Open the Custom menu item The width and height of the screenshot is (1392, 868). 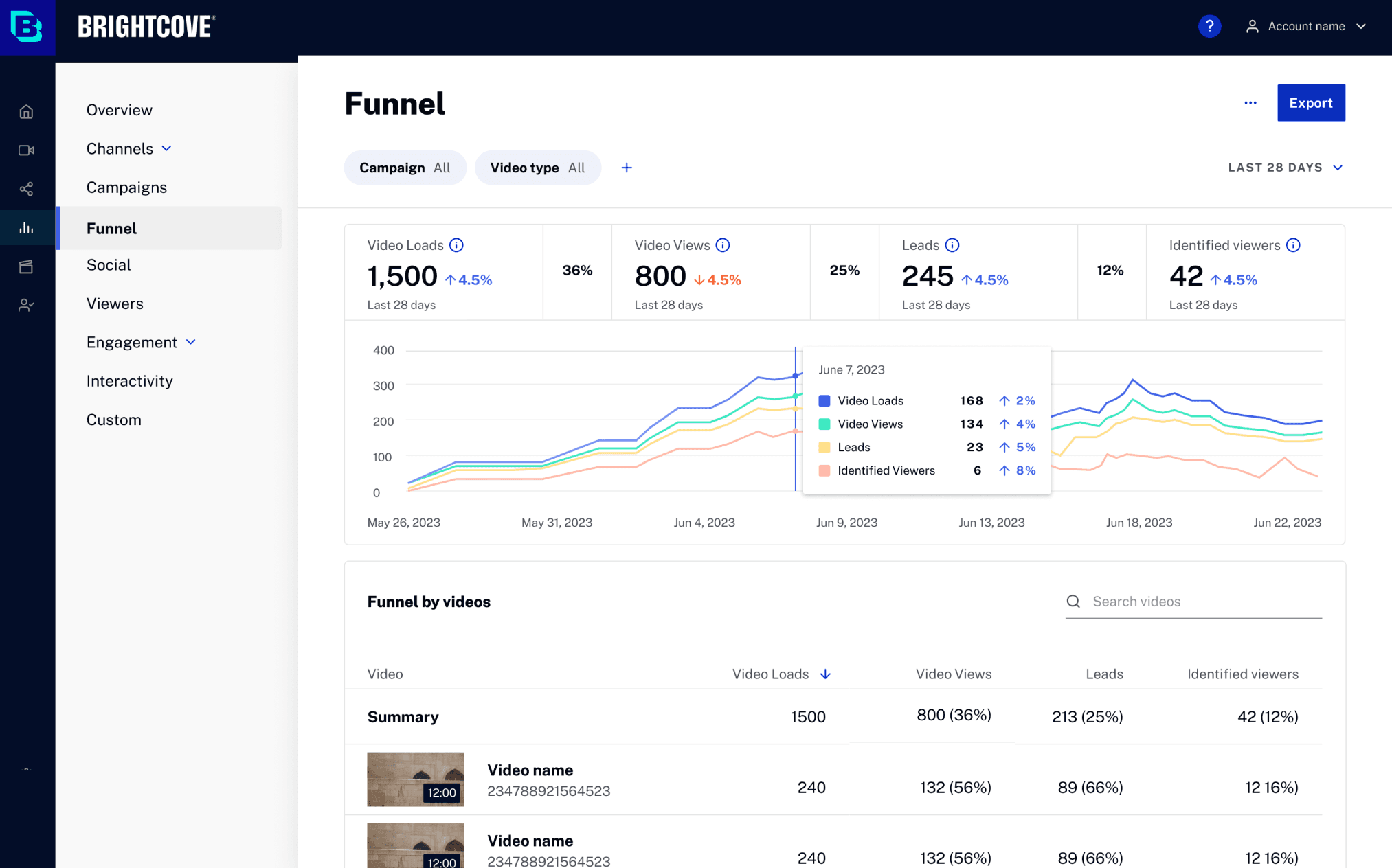pos(113,420)
